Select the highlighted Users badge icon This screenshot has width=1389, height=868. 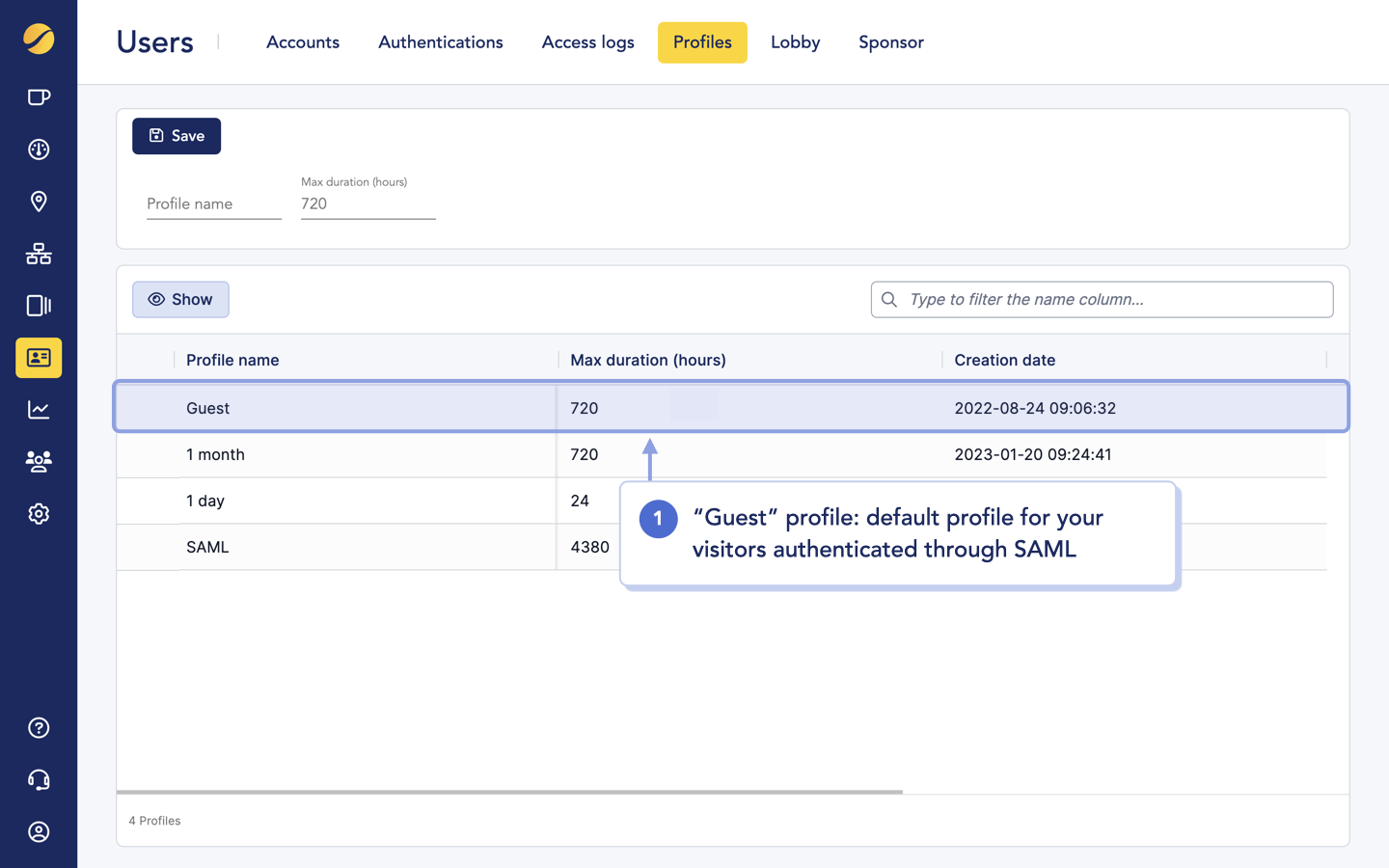pyautogui.click(x=39, y=358)
